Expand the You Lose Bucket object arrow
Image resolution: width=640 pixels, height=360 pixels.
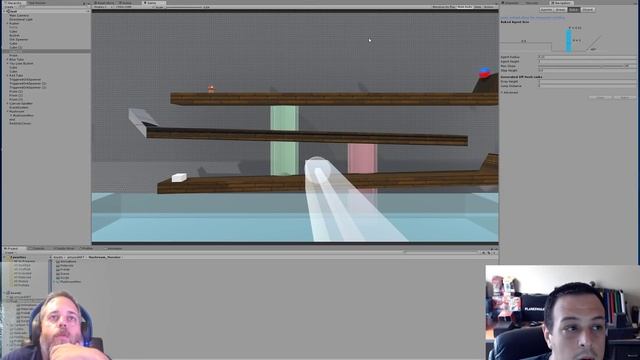[x=7, y=63]
